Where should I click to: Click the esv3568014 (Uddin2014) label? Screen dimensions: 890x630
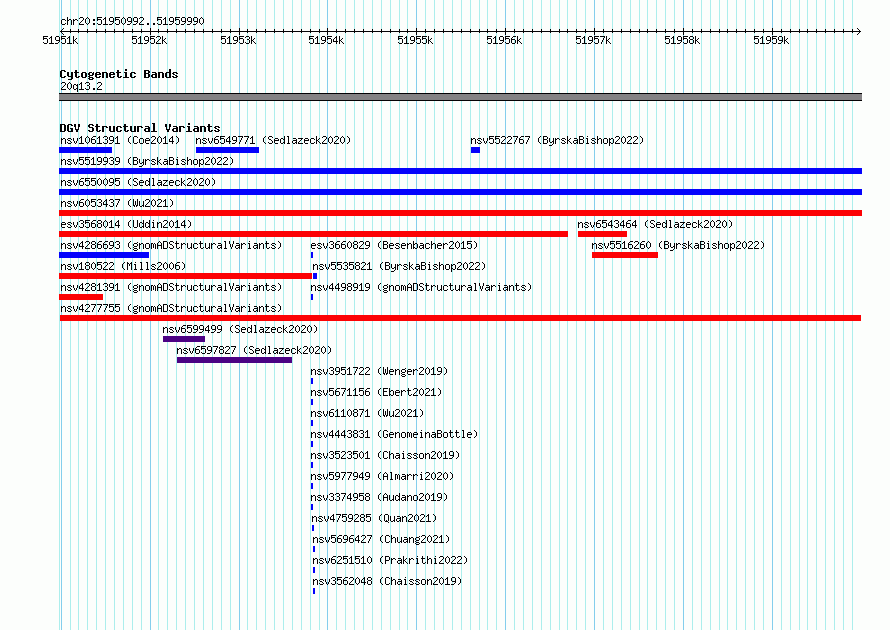tap(126, 224)
